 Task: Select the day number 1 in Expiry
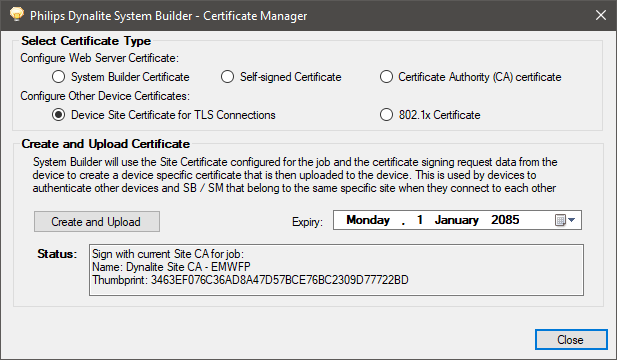click(419, 220)
